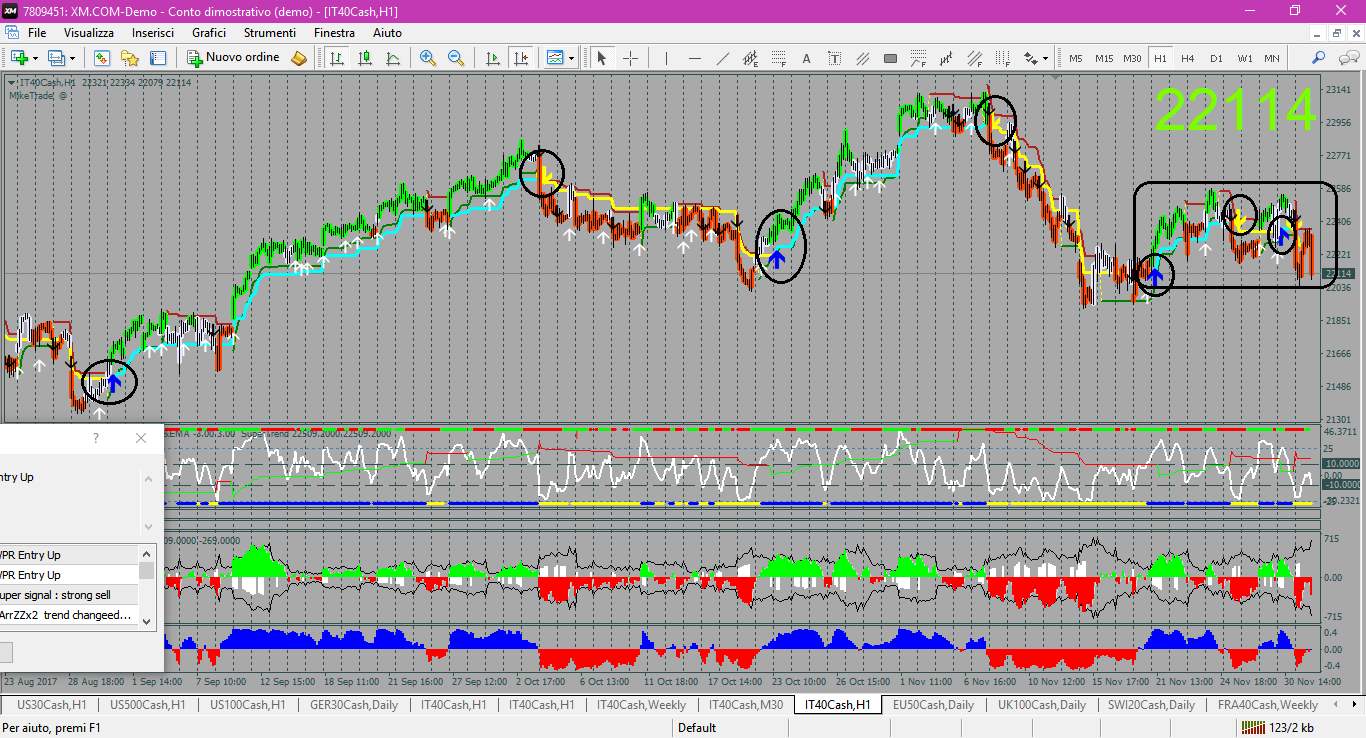Select the horizontal line tool
The image size is (1366, 738).
[694, 58]
